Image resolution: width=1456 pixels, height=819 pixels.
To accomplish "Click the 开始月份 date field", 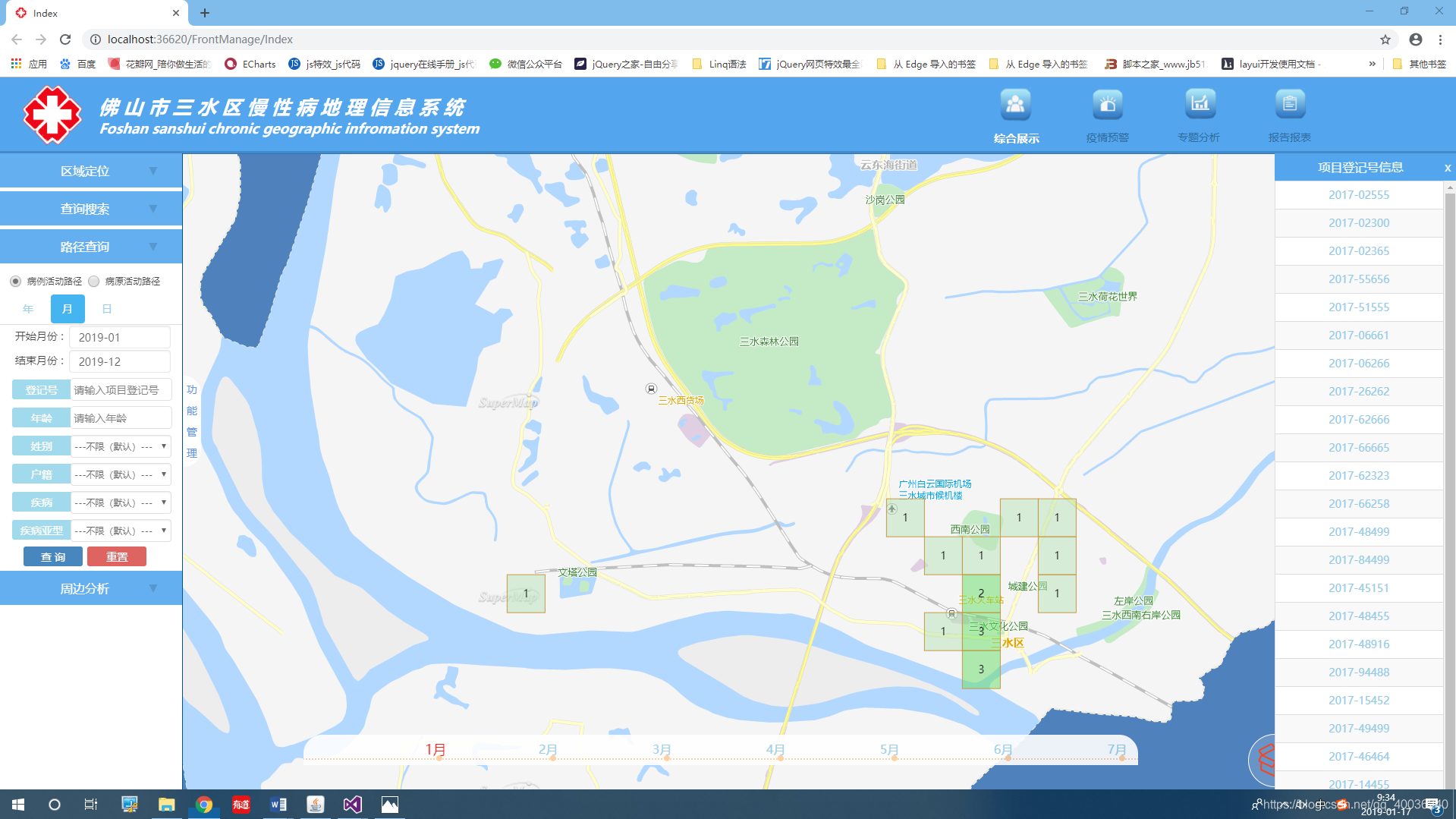I will tap(120, 337).
